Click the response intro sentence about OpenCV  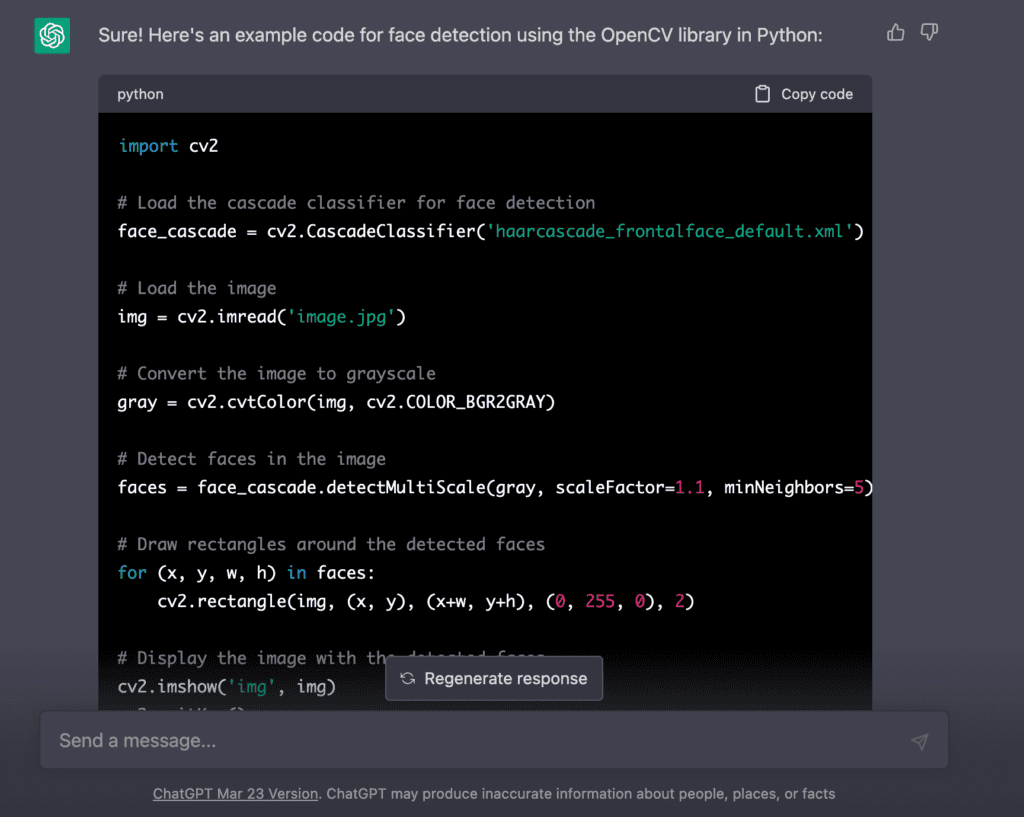coord(460,35)
